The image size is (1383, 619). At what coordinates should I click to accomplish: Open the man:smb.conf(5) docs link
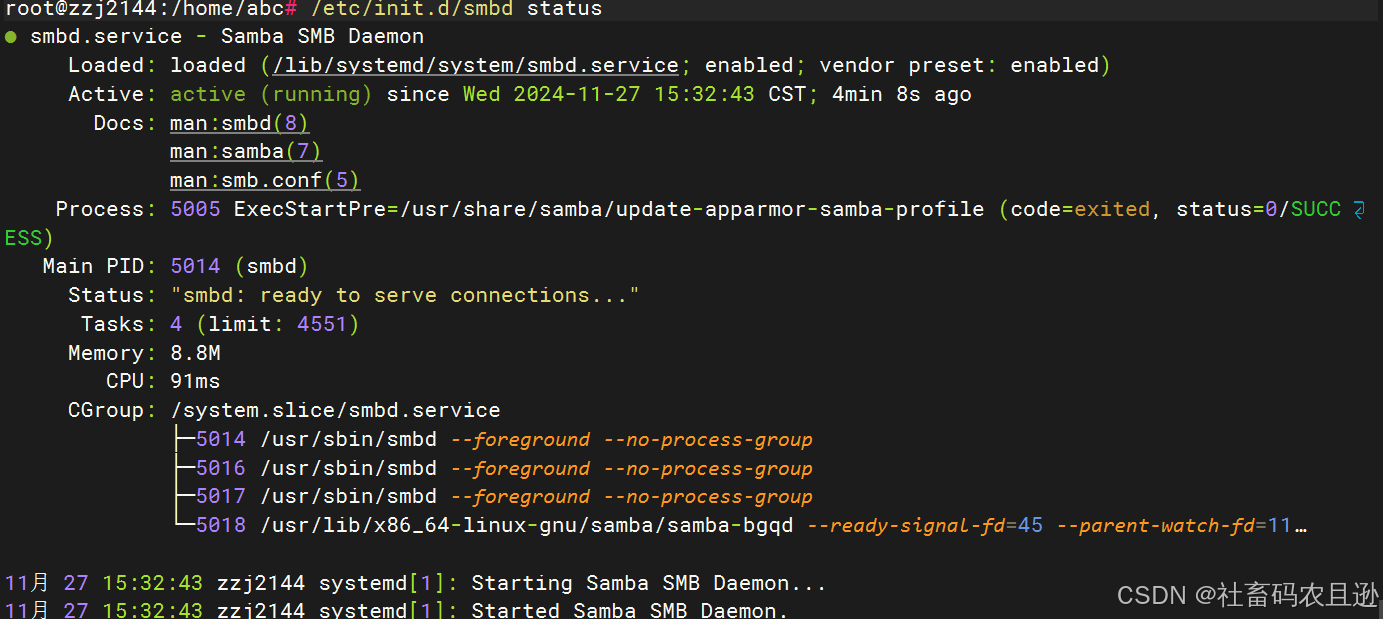(x=265, y=181)
